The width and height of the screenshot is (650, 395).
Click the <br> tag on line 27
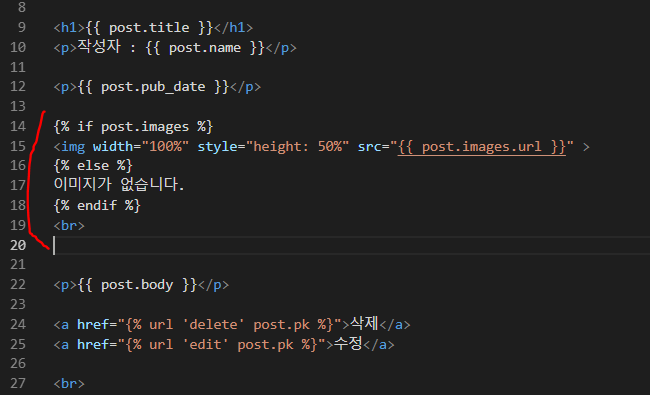[69, 383]
